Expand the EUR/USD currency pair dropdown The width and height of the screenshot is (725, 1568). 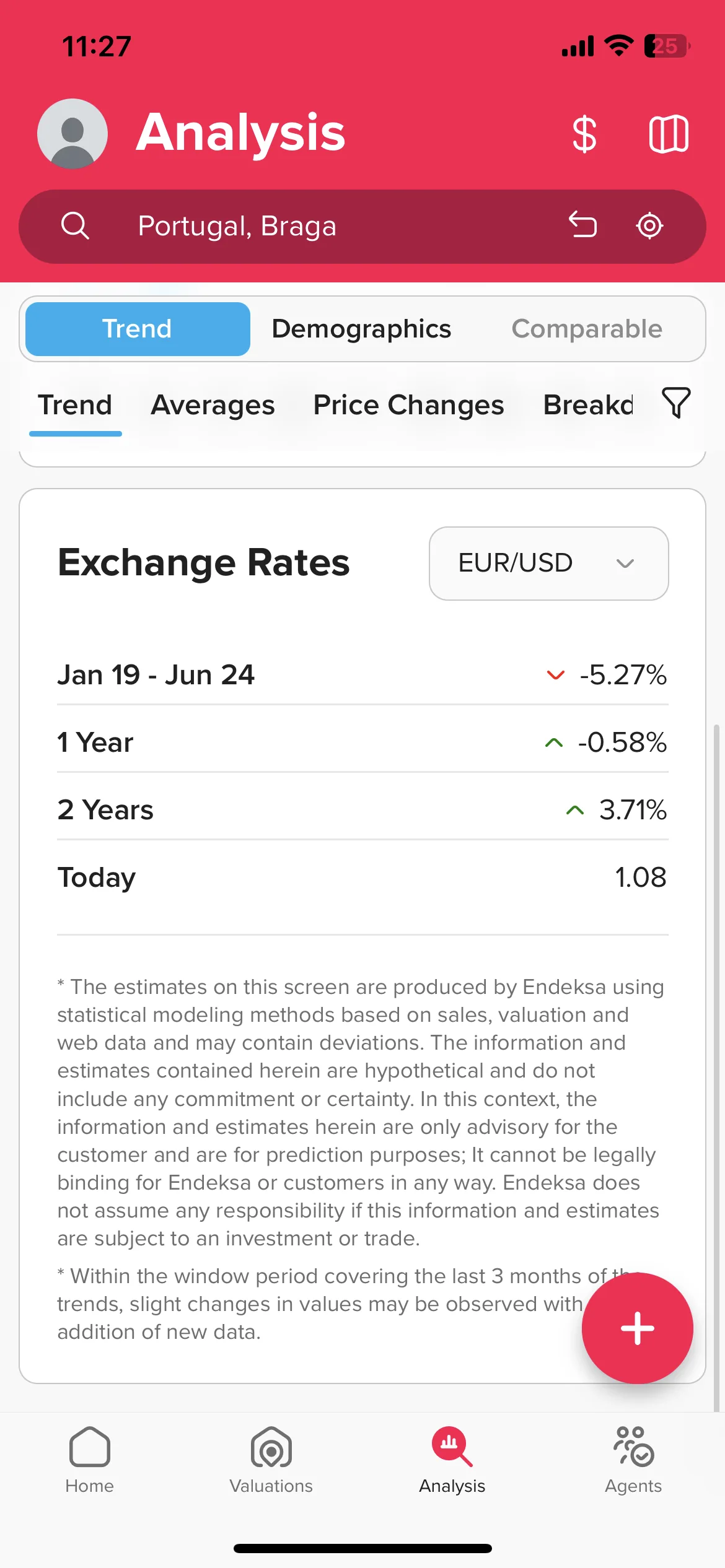548,564
